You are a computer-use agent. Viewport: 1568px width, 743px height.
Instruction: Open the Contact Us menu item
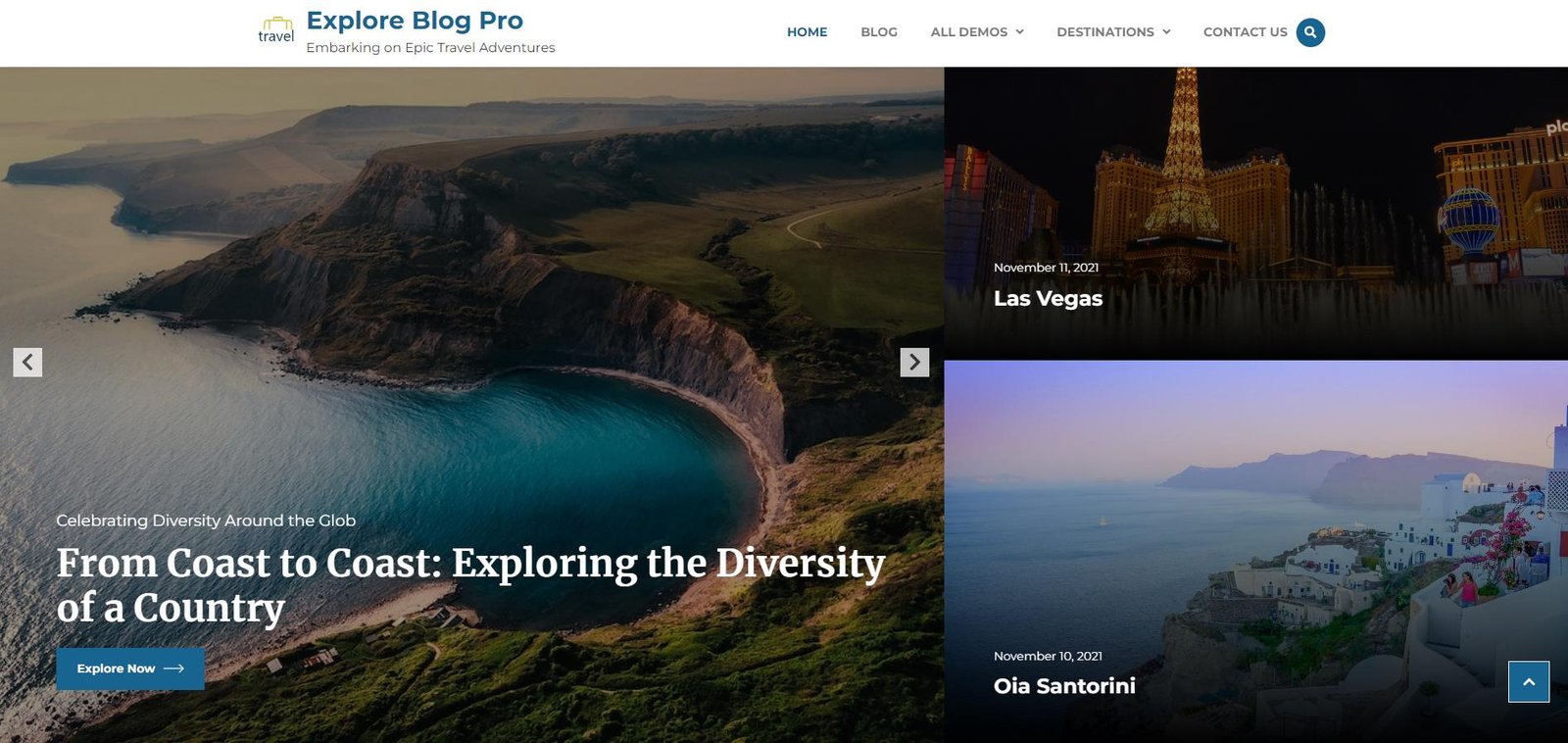point(1245,32)
